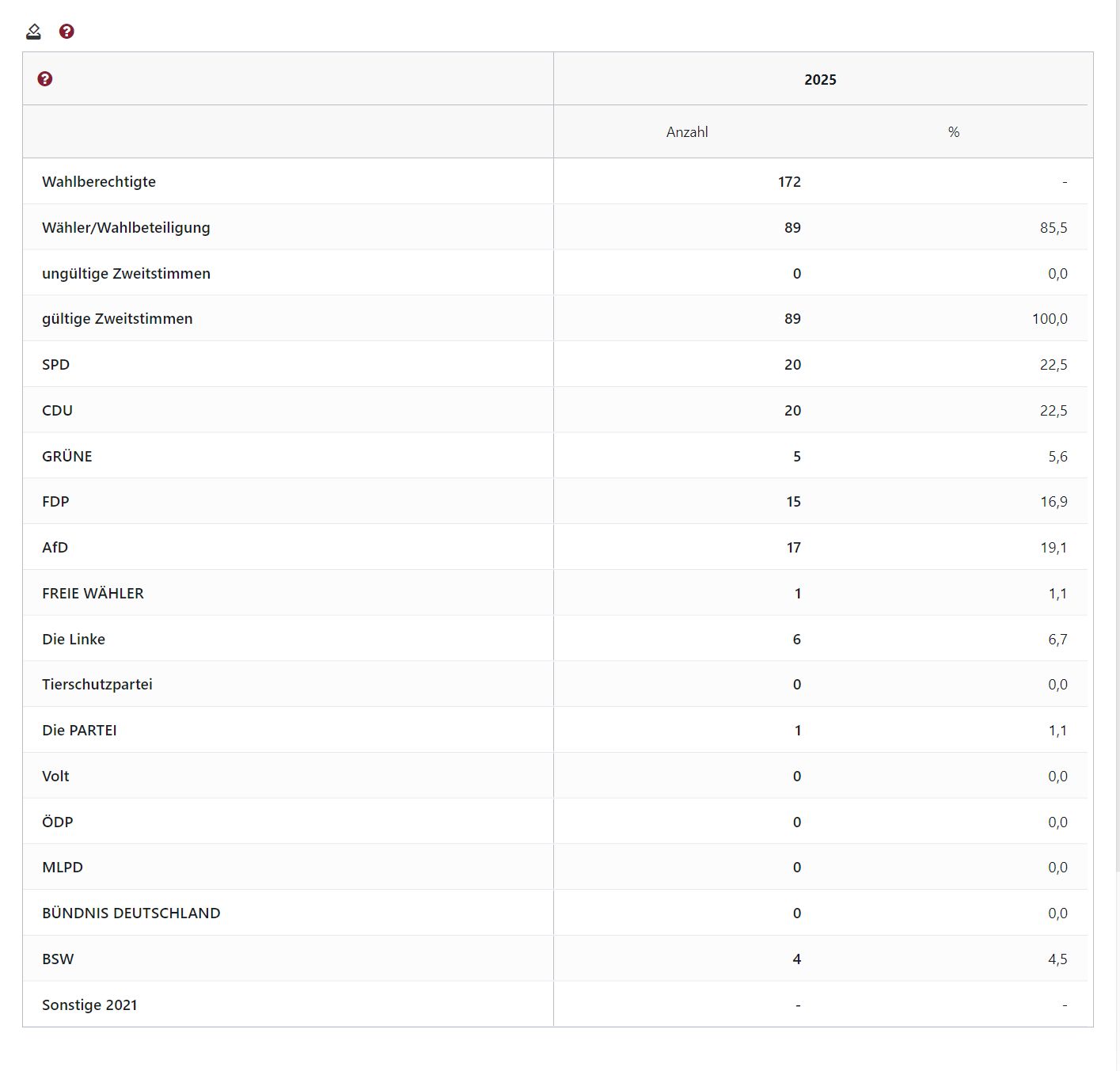The height and width of the screenshot is (1071, 1120).
Task: Open the help icon next to the ballot box
Action: tap(66, 32)
